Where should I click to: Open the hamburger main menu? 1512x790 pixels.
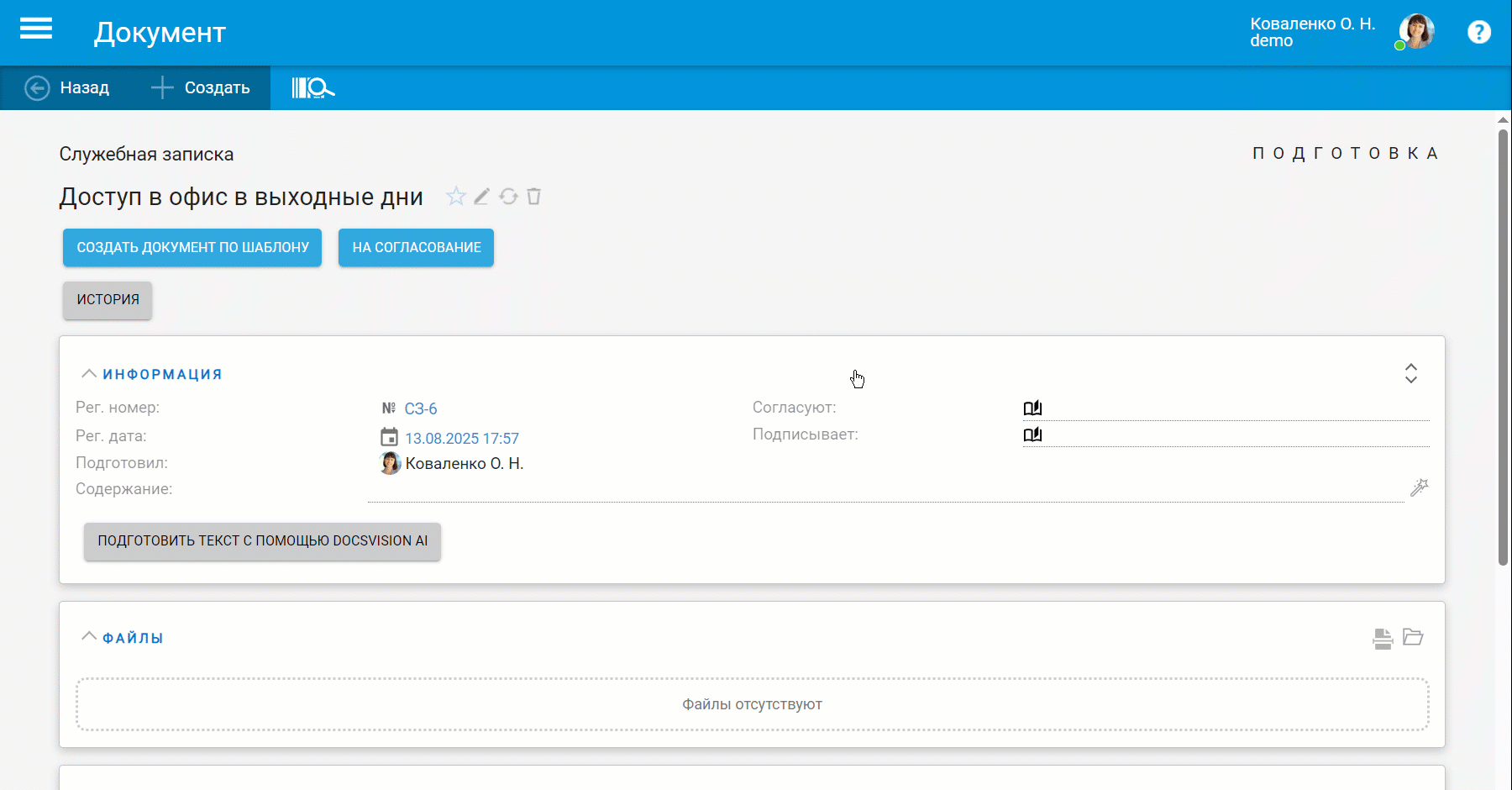(x=36, y=29)
